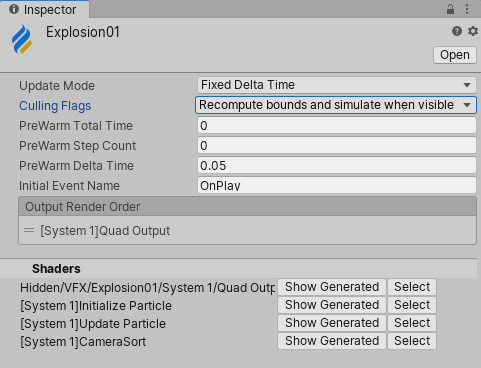Open the Explosion01 asset with Open button

tap(455, 55)
